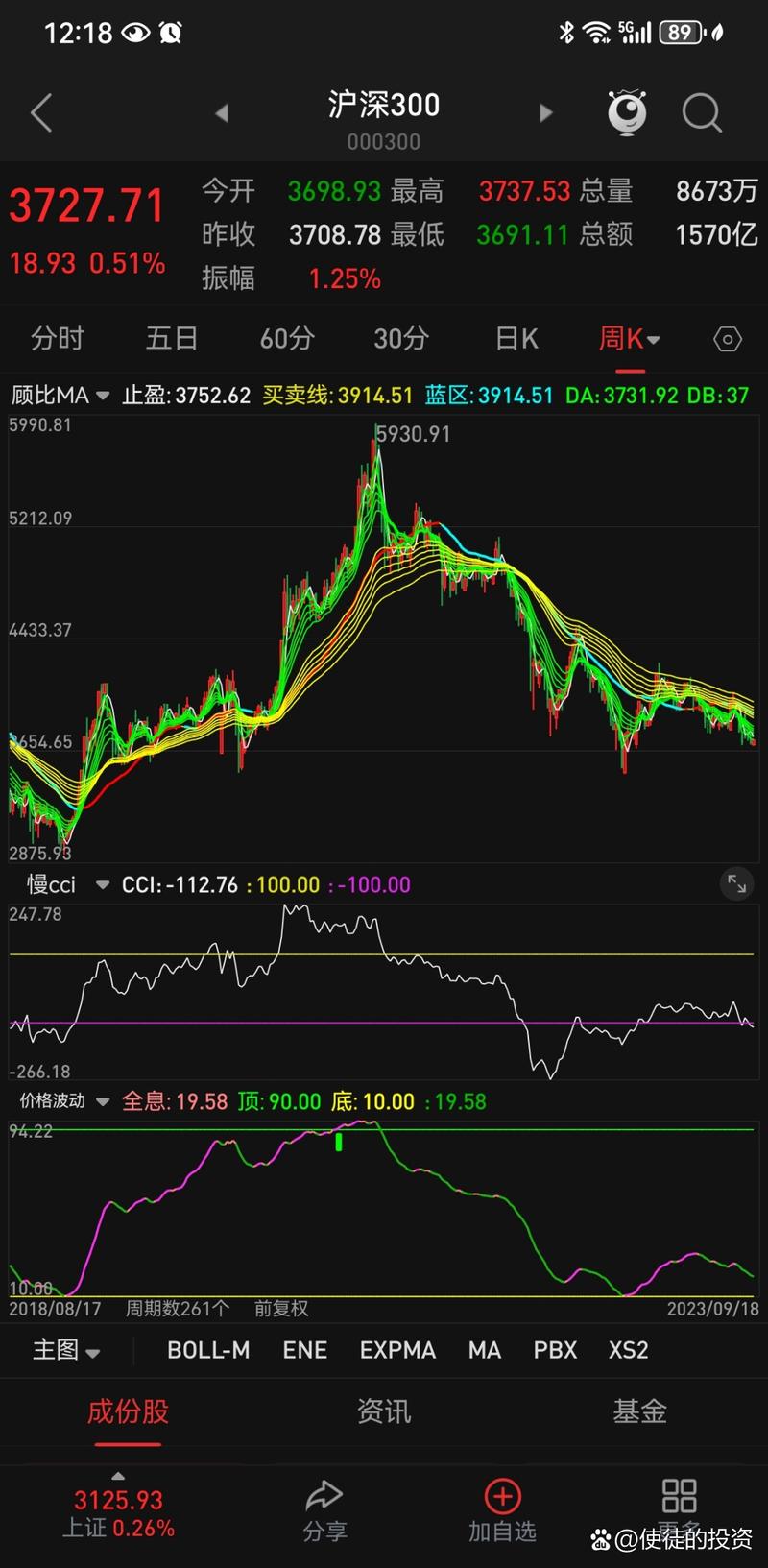Image resolution: width=768 pixels, height=1568 pixels.
Task: Tap the 底:10.00 value
Action: pos(372,1101)
